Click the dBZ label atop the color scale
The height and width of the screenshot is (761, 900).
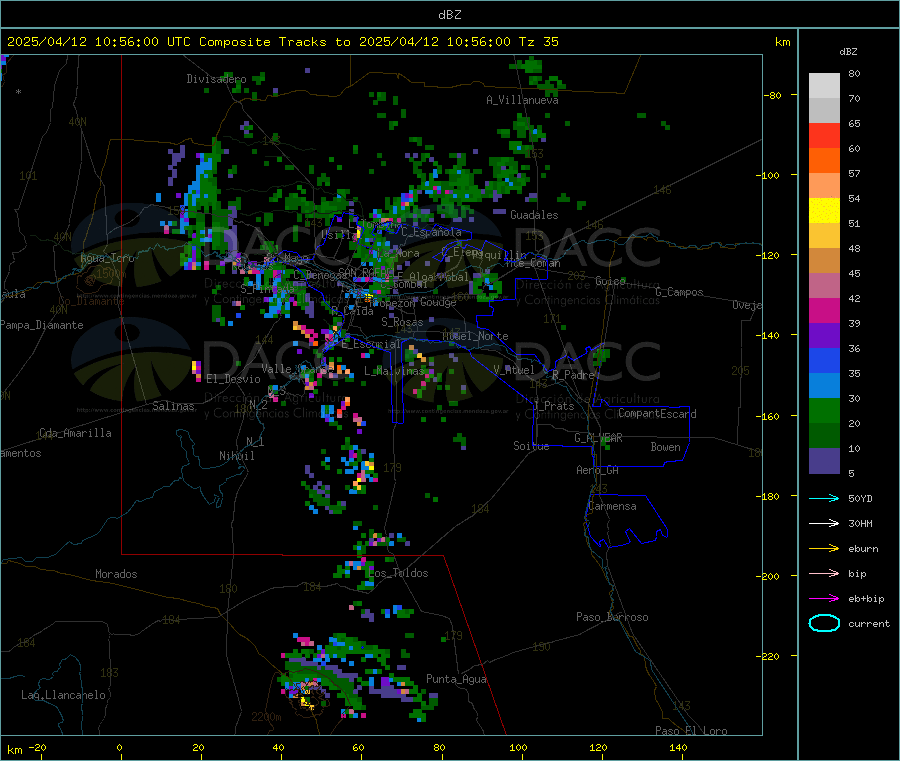848,52
